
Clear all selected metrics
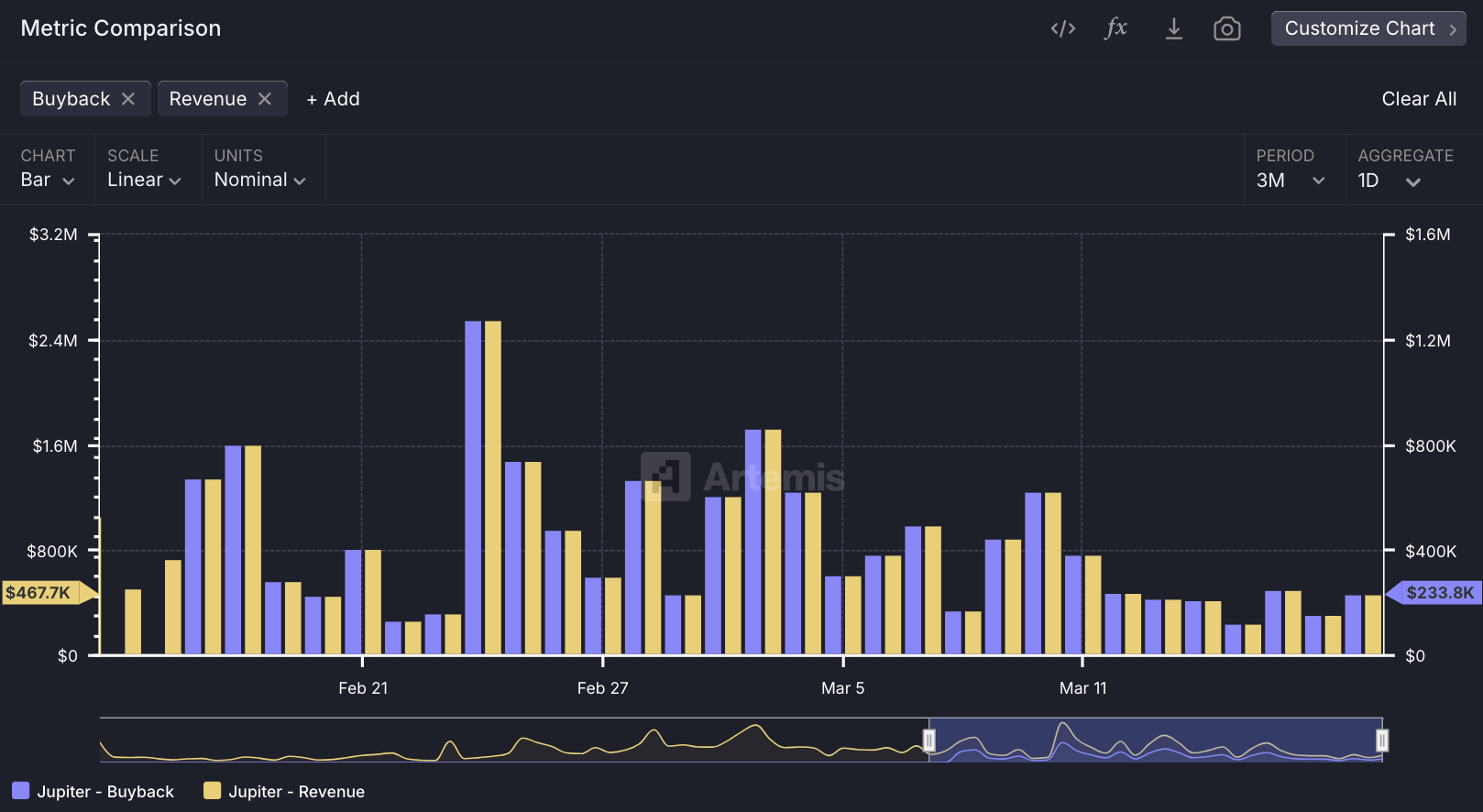[x=1419, y=99]
